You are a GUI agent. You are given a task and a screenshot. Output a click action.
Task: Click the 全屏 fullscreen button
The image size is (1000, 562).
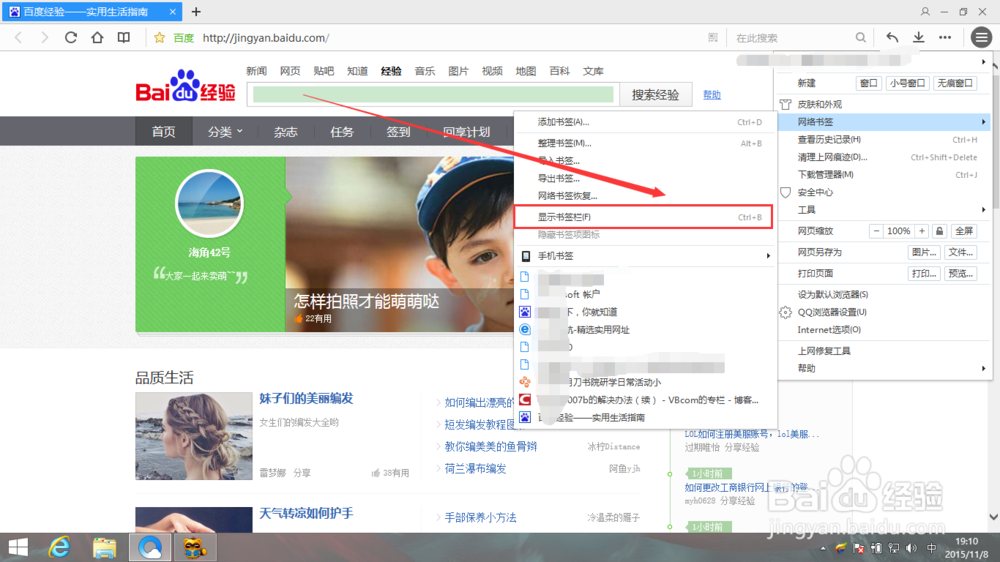(x=964, y=231)
